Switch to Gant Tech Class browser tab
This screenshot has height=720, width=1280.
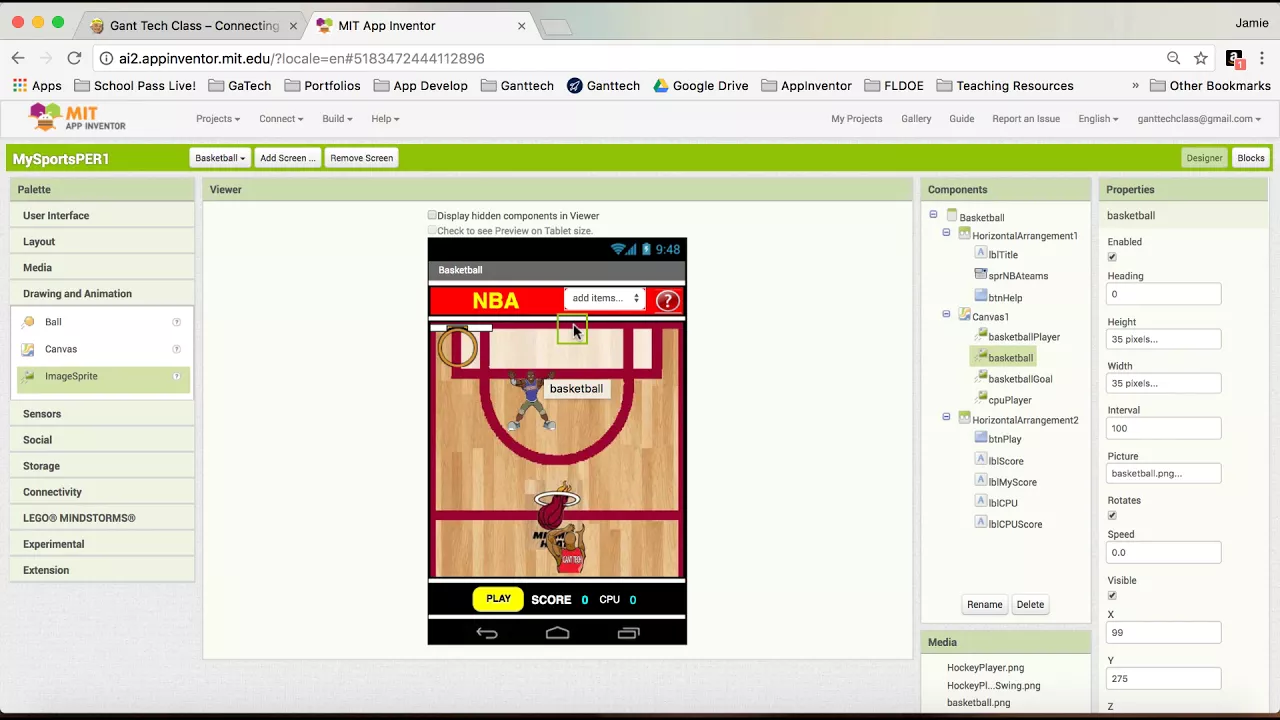tap(193, 25)
